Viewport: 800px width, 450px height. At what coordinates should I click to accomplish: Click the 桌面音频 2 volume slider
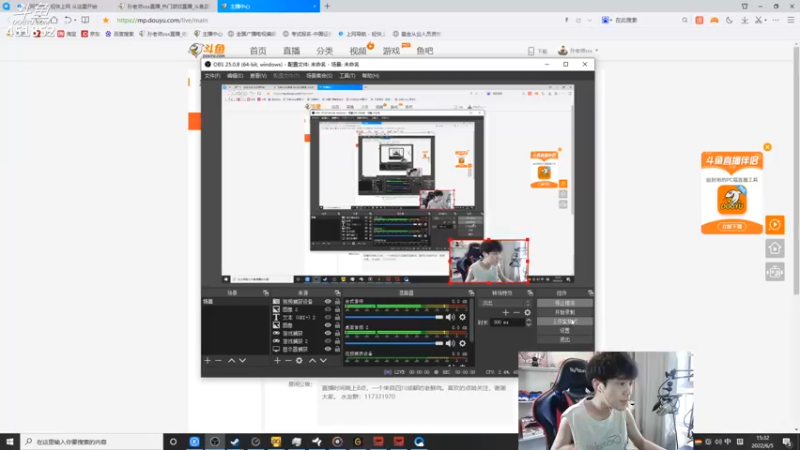(394, 343)
